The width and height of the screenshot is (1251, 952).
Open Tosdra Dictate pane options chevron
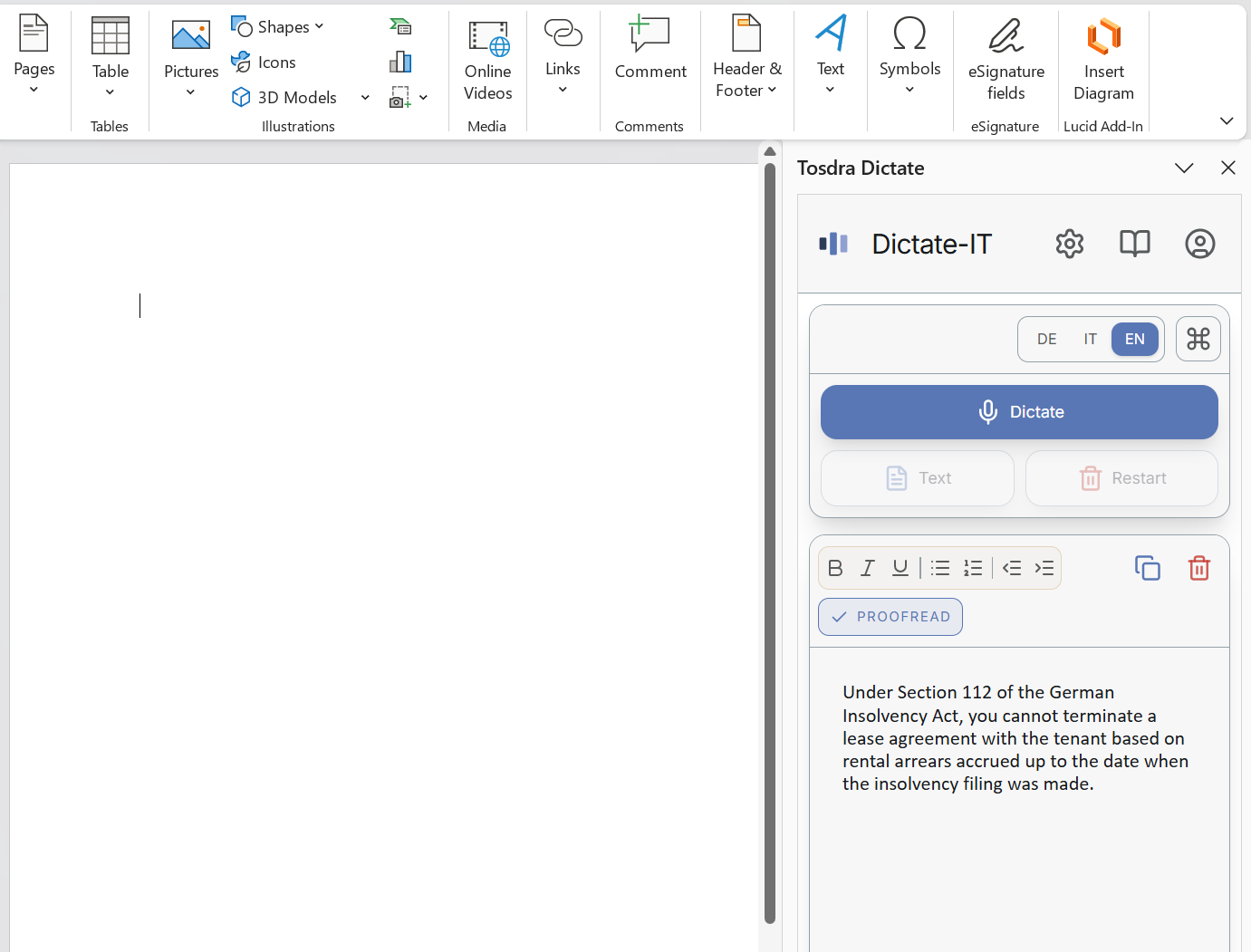[1184, 168]
